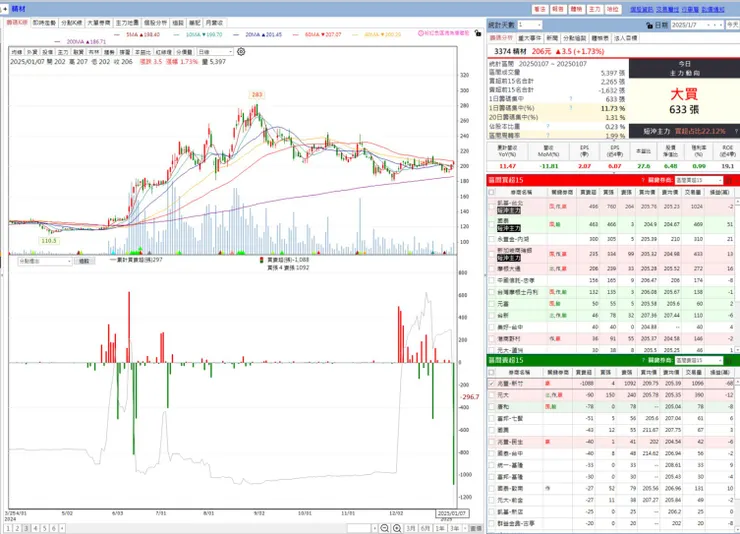
Task: Open 關鍵券商 dropdown in 賣超15 header
Action: click(x=698, y=360)
